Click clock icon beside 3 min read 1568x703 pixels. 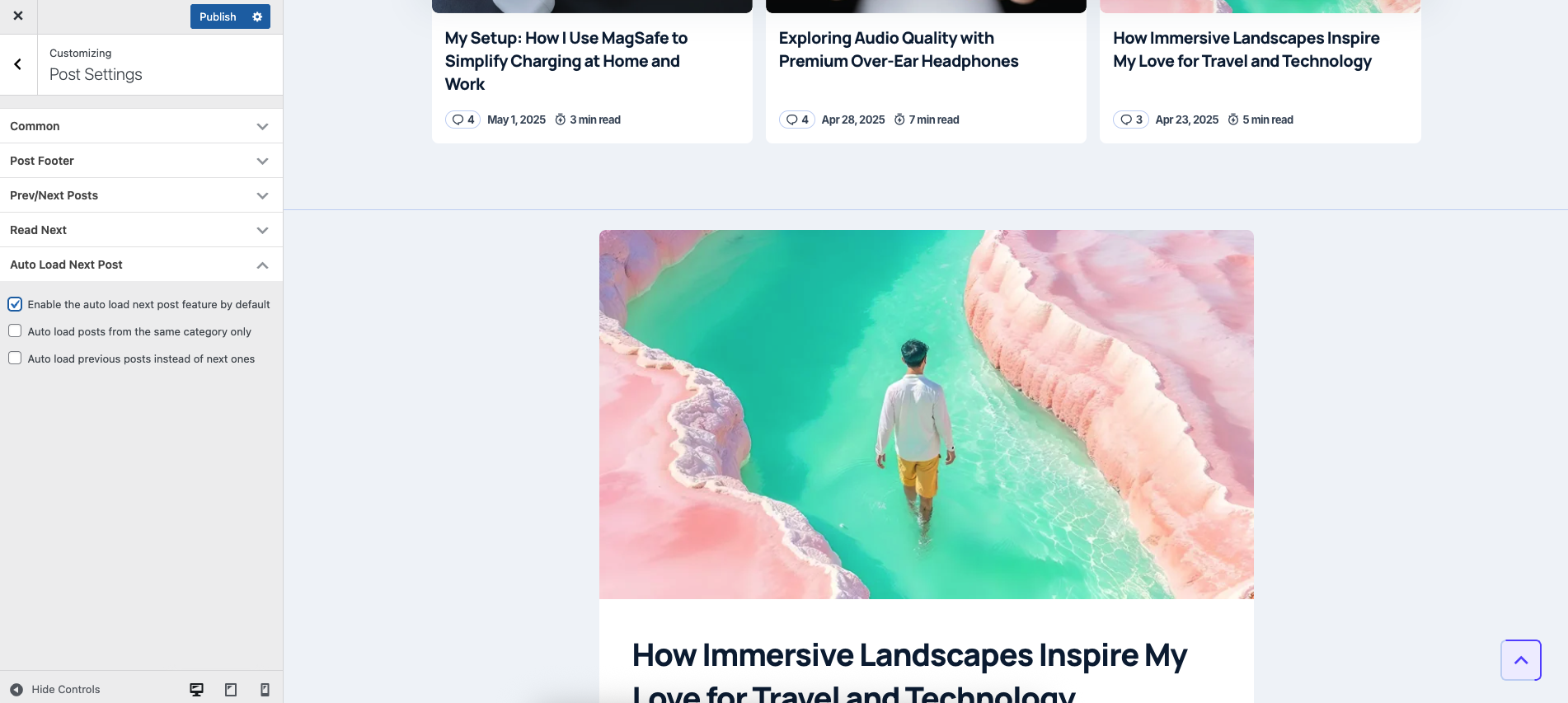(x=561, y=120)
